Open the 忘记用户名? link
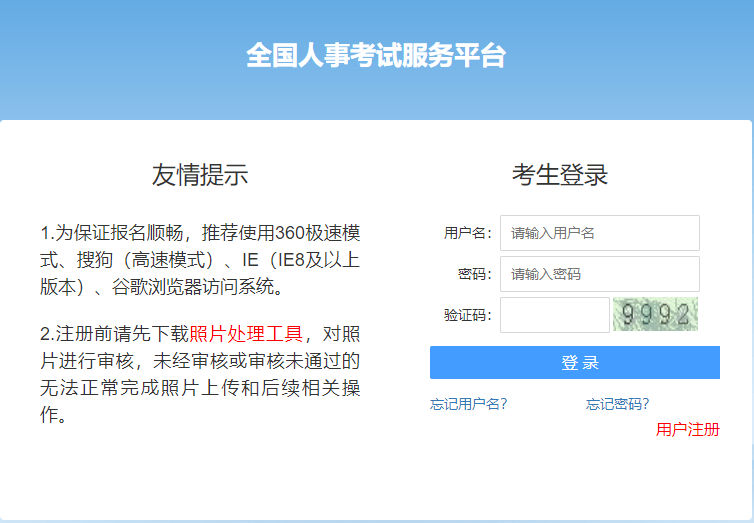 468,404
